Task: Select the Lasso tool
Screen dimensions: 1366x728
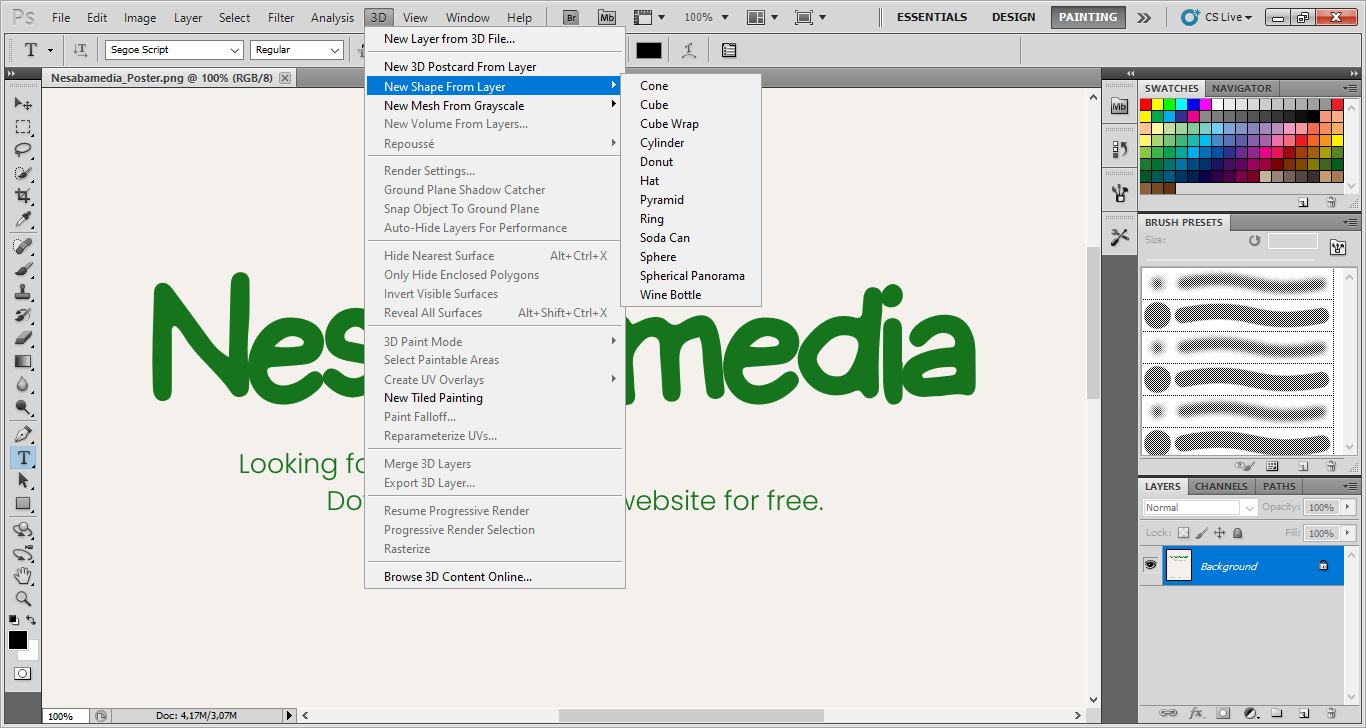Action: (23, 150)
